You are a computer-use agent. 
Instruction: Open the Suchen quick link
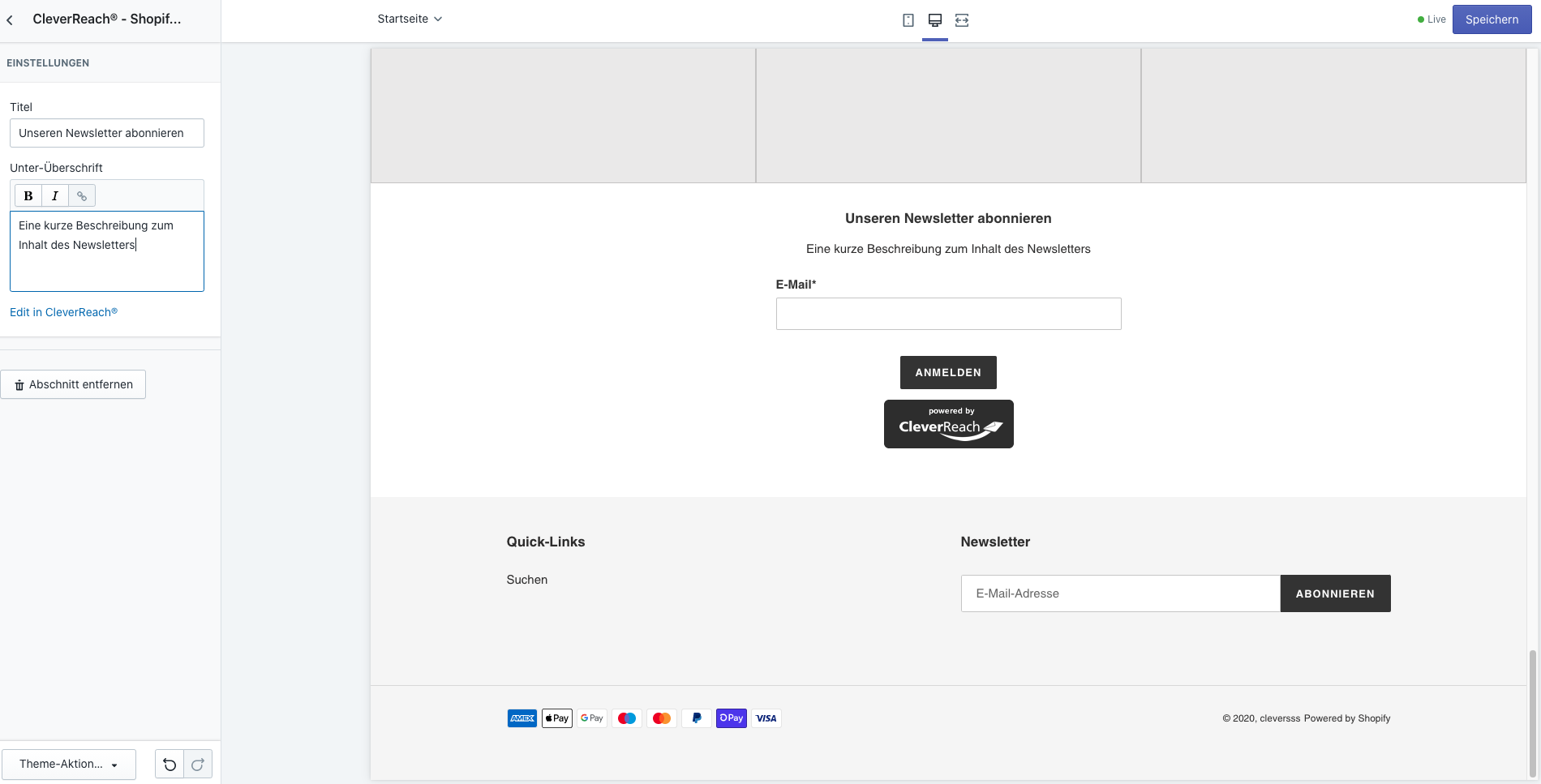pyautogui.click(x=527, y=580)
